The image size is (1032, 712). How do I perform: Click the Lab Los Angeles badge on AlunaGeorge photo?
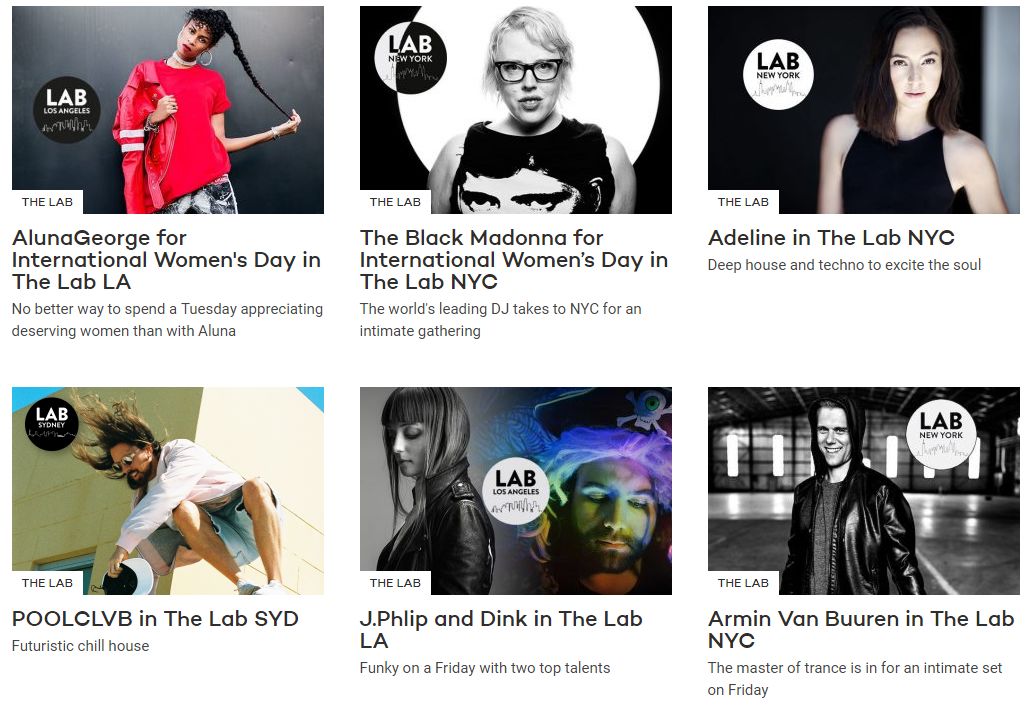[x=66, y=110]
